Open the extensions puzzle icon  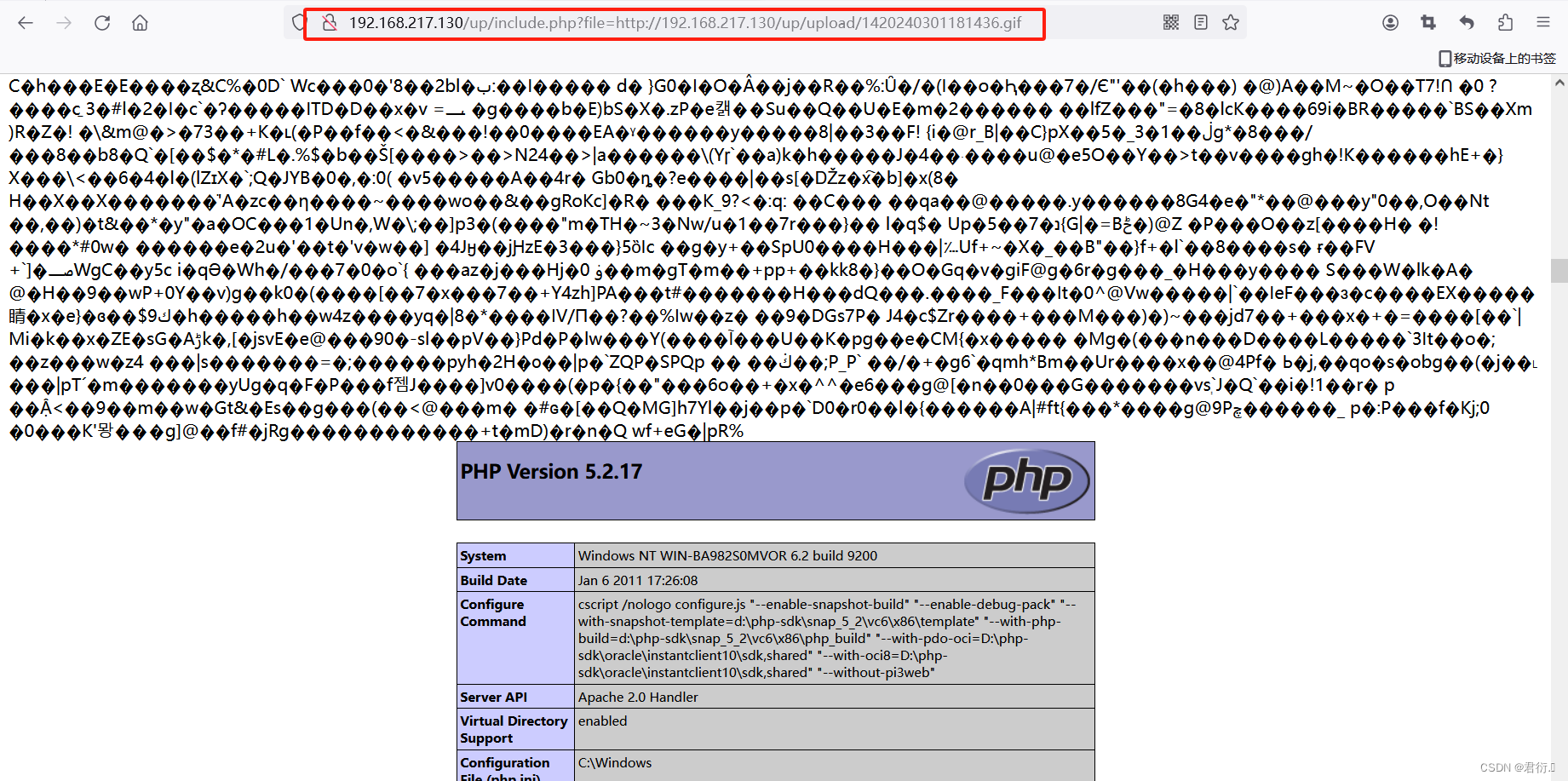click(1505, 23)
